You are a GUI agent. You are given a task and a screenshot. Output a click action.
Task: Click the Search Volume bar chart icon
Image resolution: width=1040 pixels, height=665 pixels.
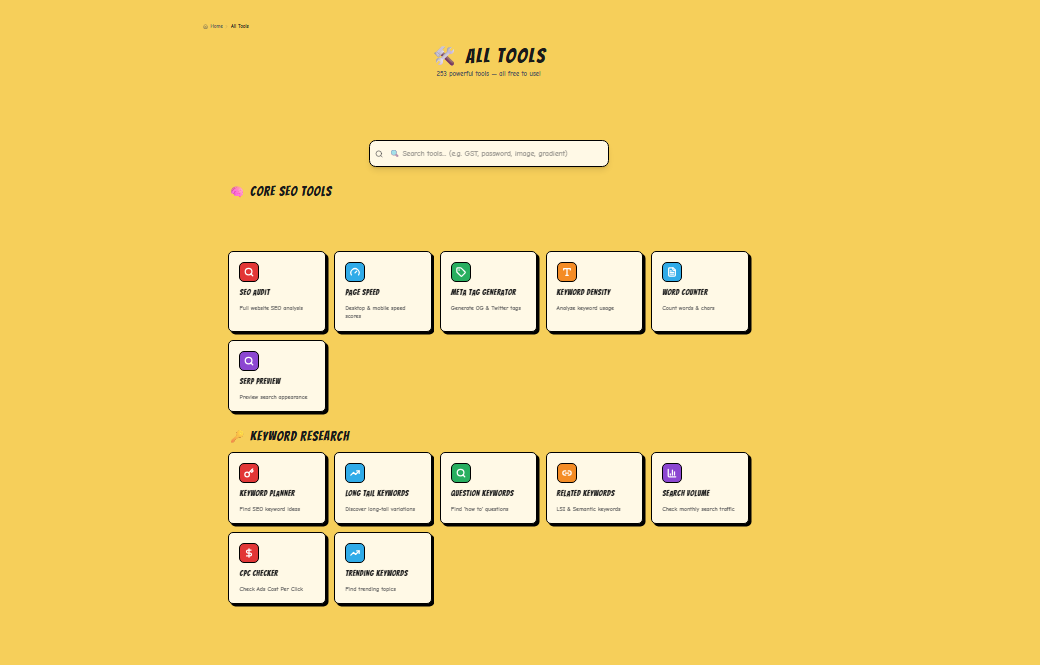pos(672,472)
